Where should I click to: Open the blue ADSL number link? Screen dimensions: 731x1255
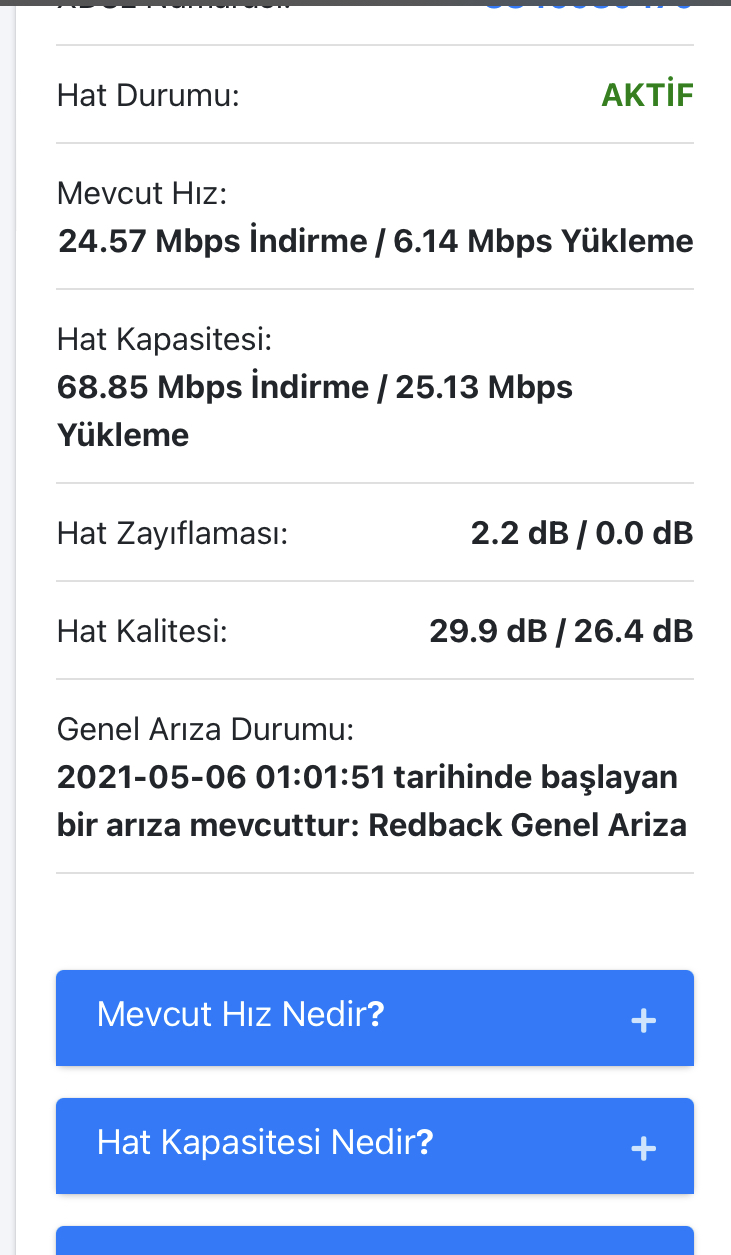click(x=588, y=5)
